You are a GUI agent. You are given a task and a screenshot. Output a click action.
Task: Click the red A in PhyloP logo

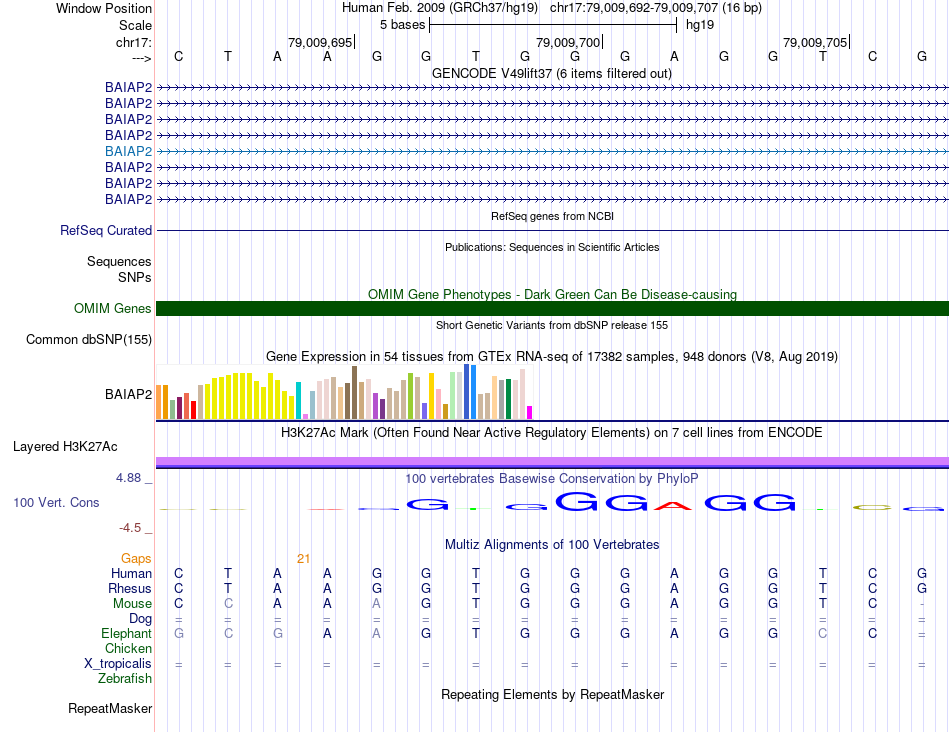tap(673, 506)
